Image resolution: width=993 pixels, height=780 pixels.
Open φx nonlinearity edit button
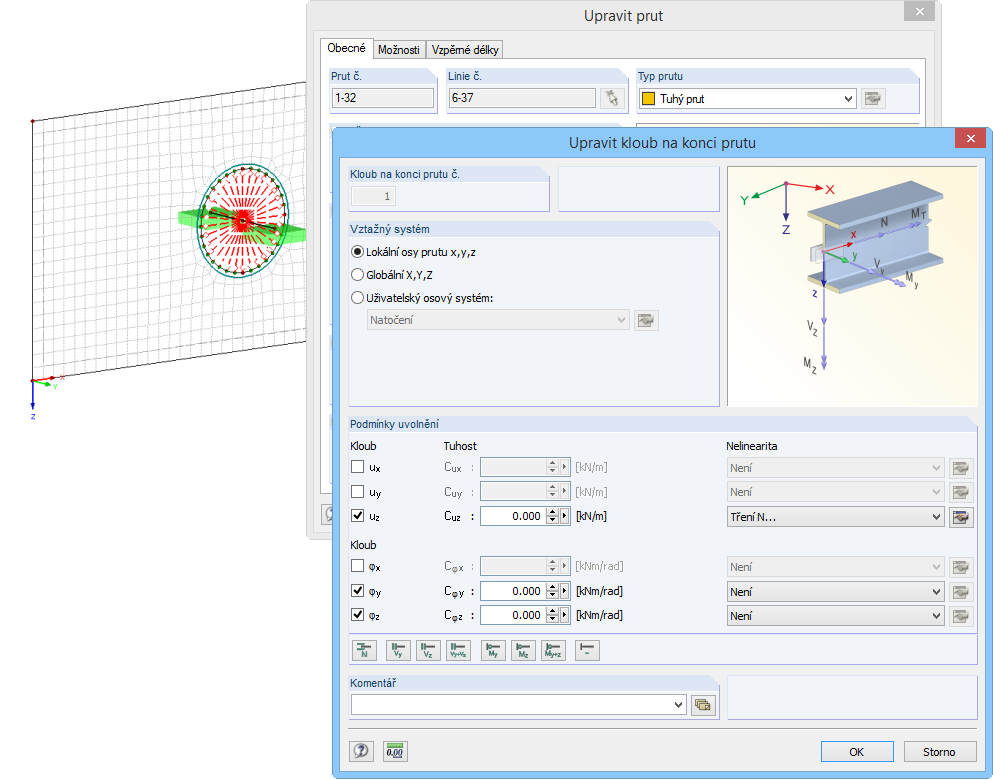(x=961, y=567)
